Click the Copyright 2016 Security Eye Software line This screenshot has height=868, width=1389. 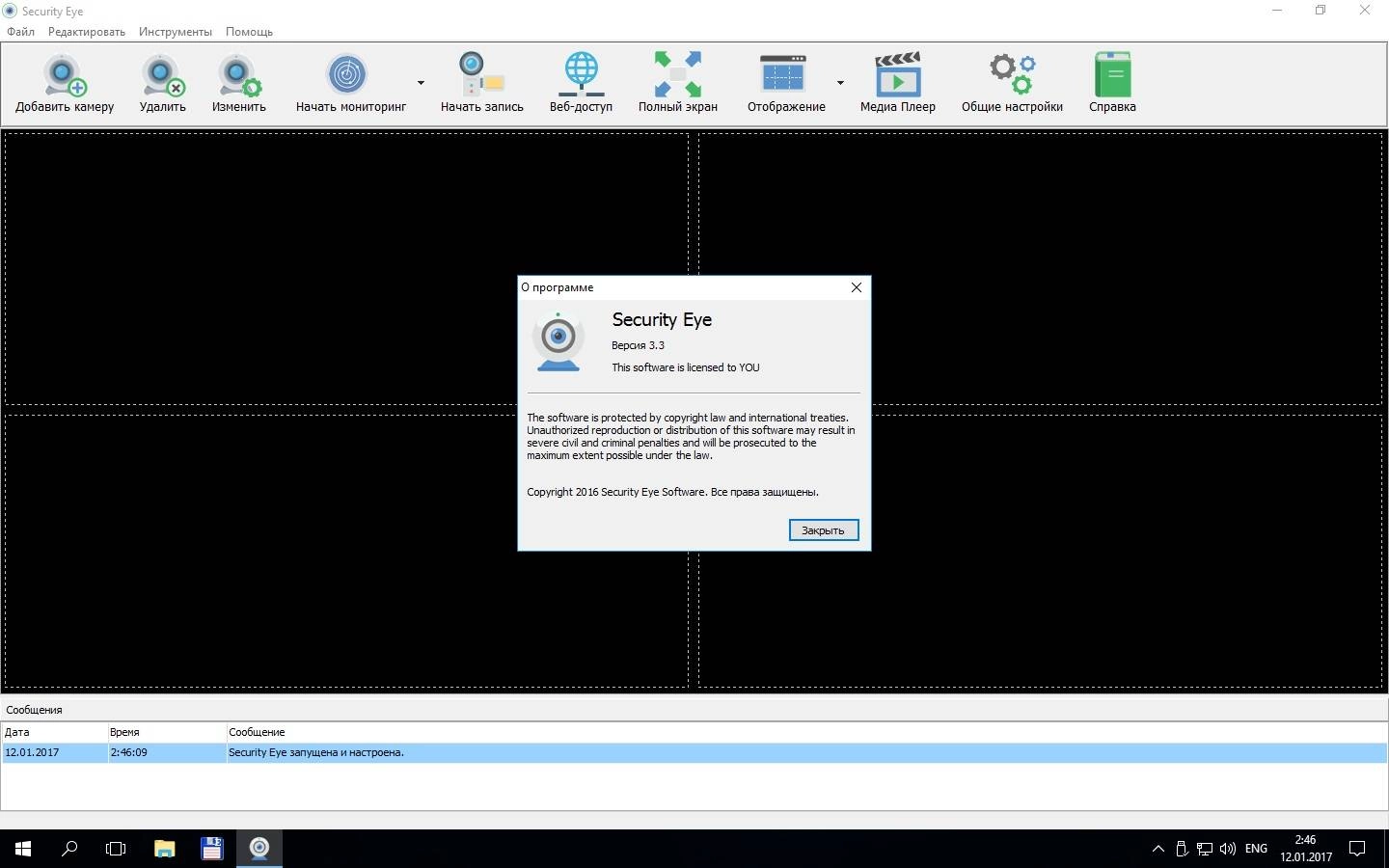672,492
